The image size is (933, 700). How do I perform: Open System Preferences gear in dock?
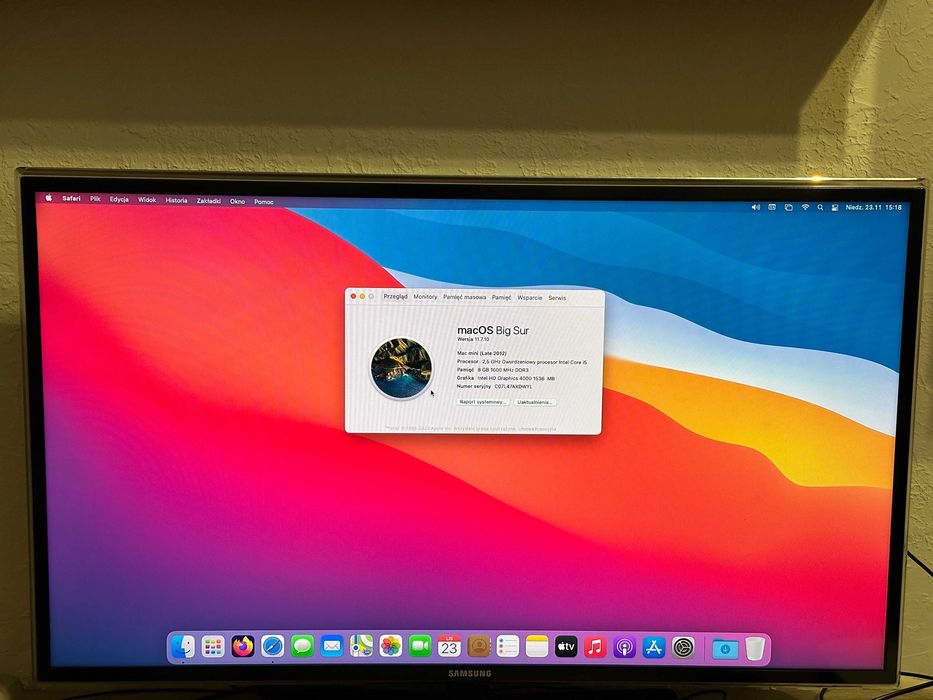point(683,648)
